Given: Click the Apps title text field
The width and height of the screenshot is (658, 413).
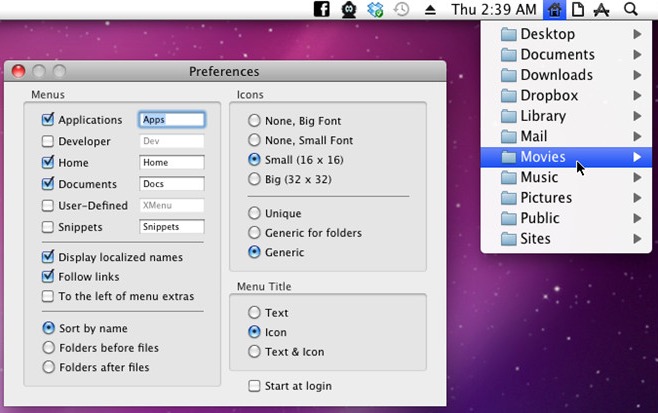Looking at the screenshot, I should [172, 120].
